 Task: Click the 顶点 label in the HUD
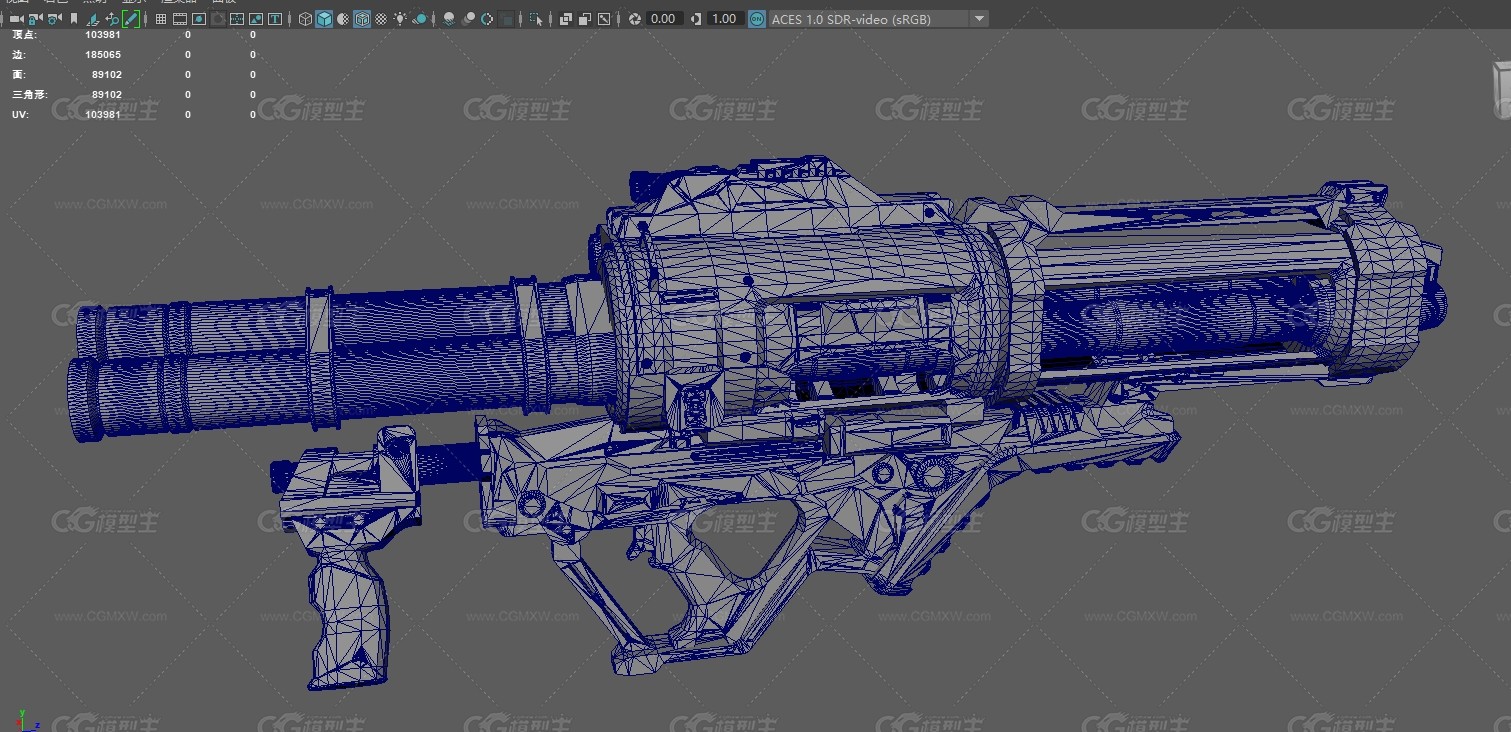point(23,35)
